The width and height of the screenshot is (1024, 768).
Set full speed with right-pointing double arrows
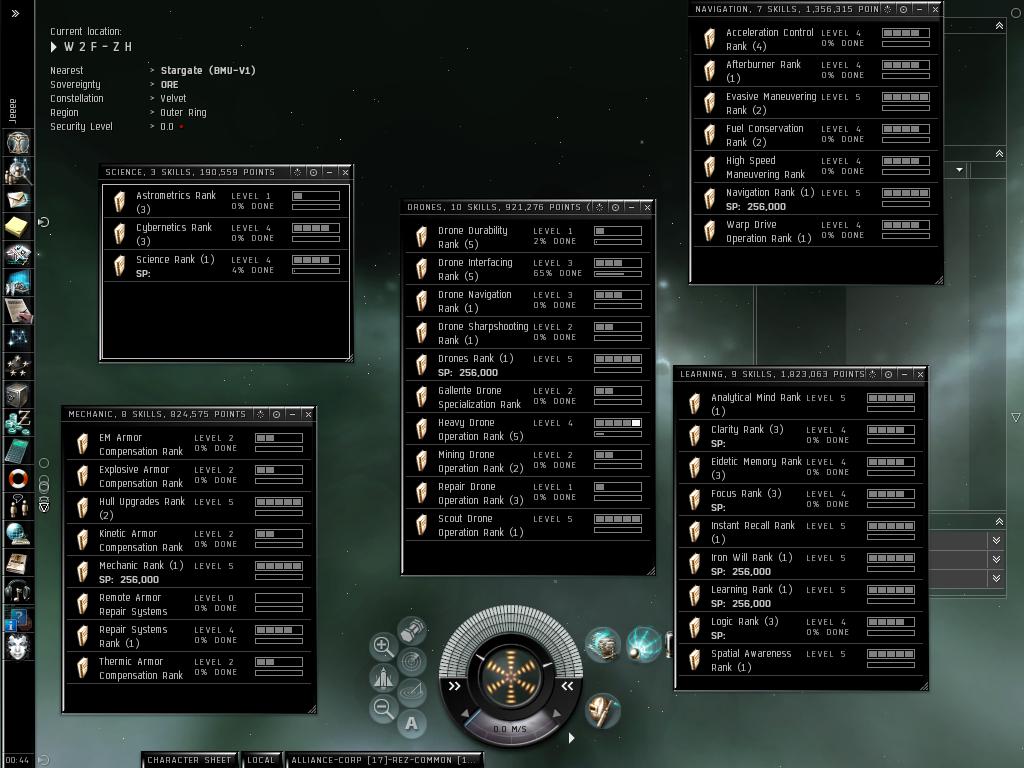tap(454, 686)
